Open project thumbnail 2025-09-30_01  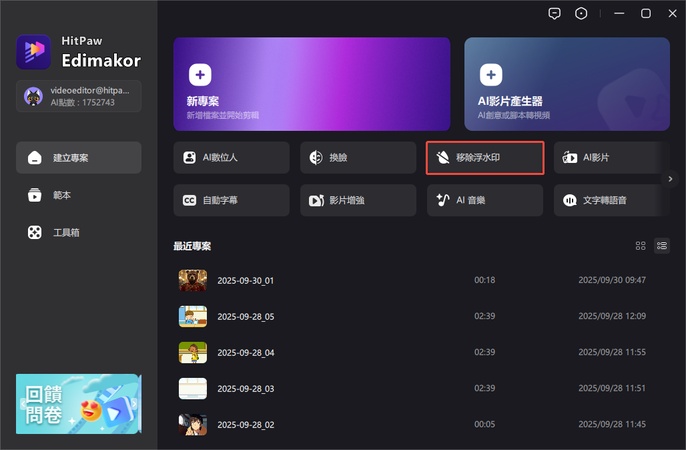click(193, 280)
